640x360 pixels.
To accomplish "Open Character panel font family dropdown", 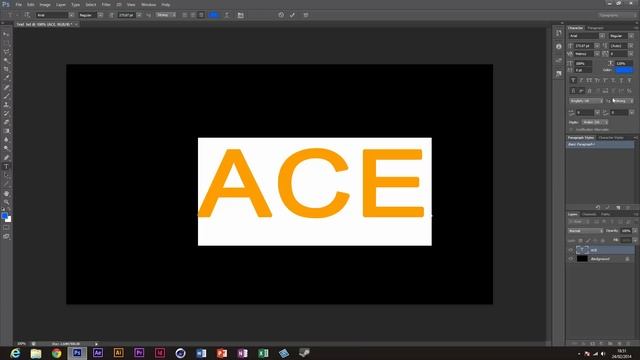I will click(602, 36).
